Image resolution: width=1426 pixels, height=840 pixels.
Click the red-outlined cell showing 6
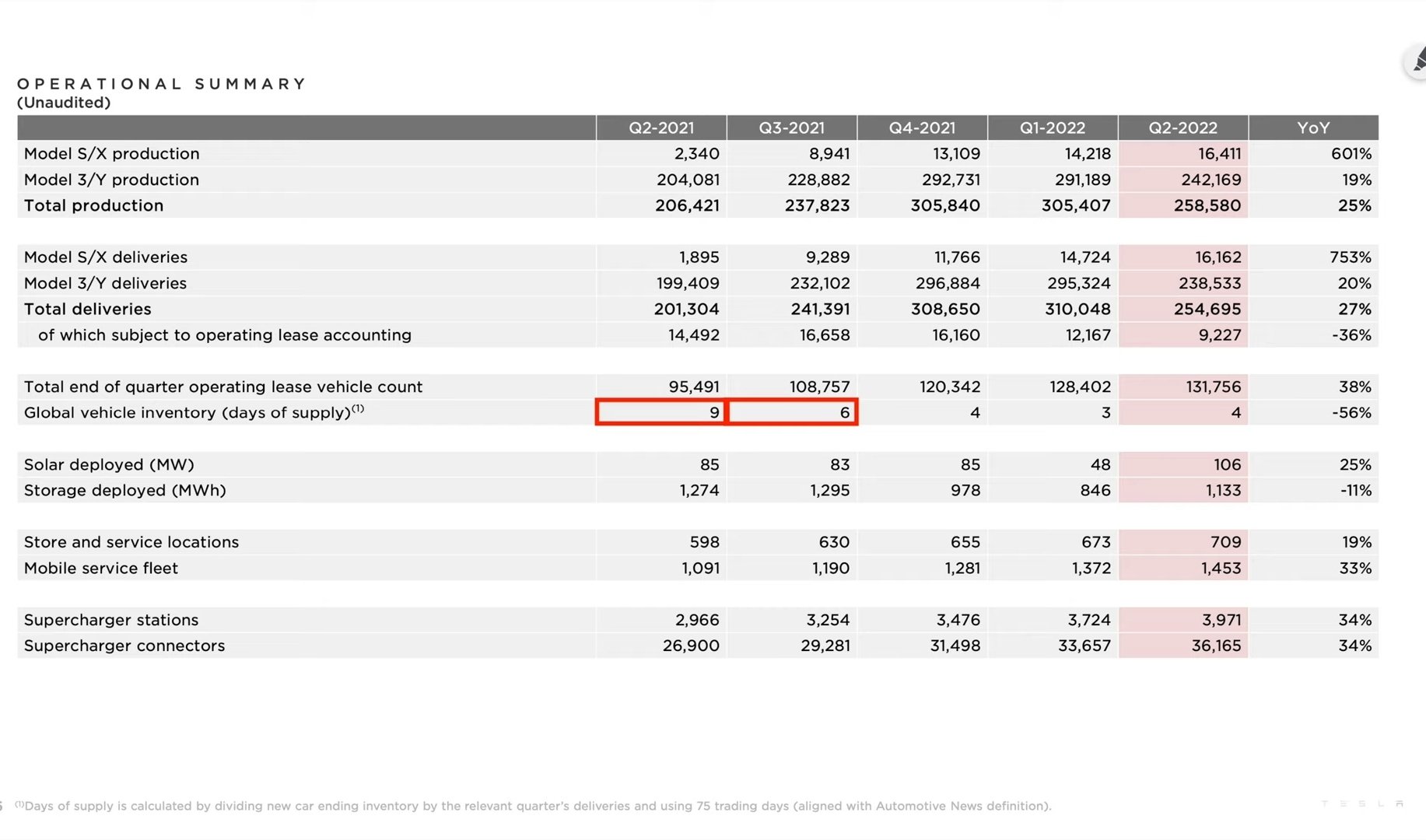coord(792,412)
